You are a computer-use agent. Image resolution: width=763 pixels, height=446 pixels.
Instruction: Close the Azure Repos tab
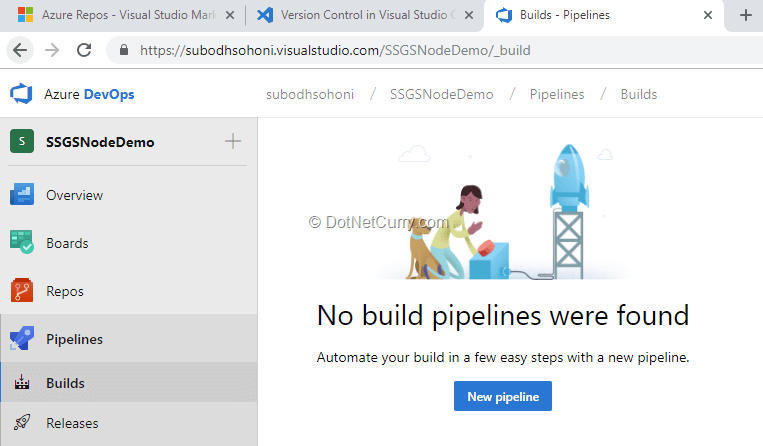click(x=230, y=15)
